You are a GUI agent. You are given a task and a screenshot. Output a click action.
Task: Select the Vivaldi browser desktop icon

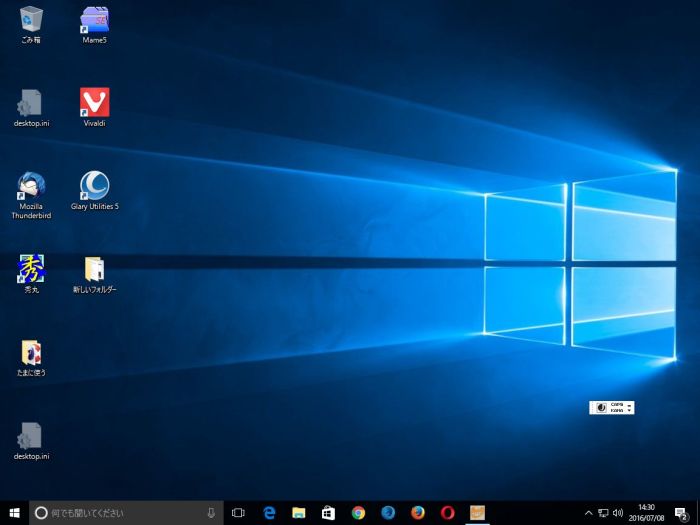tap(94, 102)
